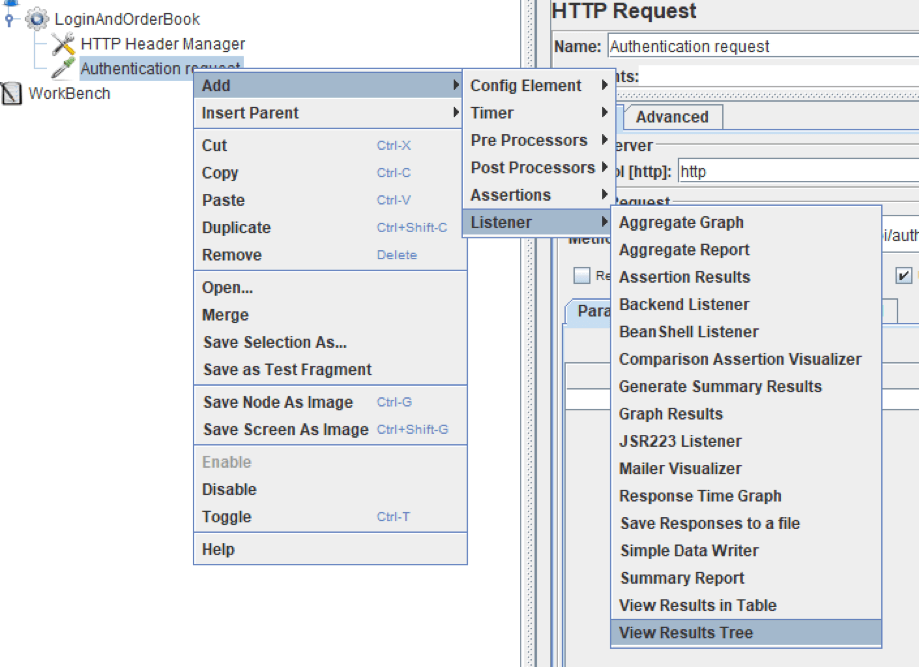Expand Post Processors submenu
919x667 pixels.
[x=538, y=168]
